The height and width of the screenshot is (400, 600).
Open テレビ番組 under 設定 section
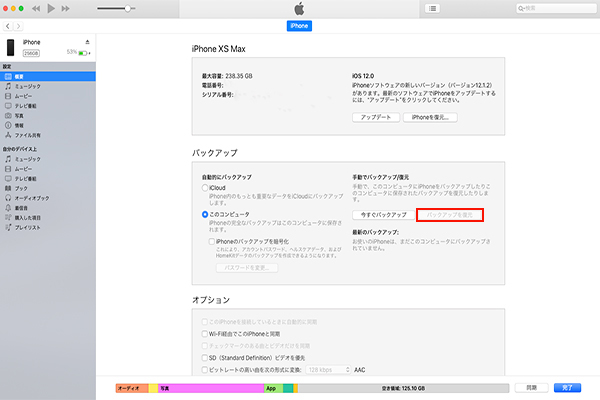click(48, 106)
